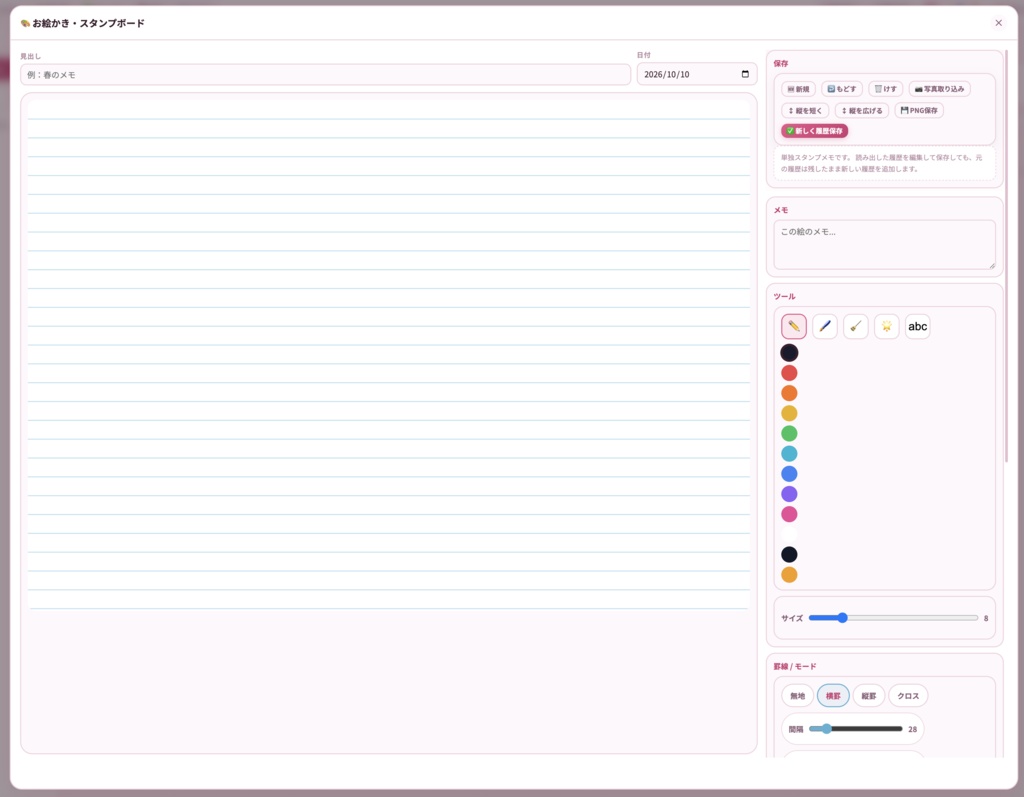
Task: Select the 横罫 ruling mode
Action: point(833,696)
